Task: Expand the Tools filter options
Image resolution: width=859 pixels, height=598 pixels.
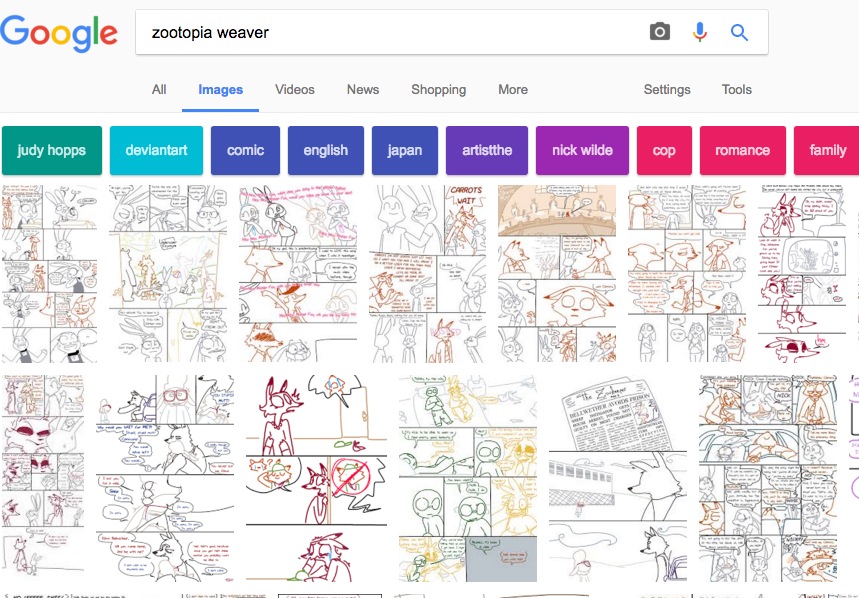Action: [736, 89]
